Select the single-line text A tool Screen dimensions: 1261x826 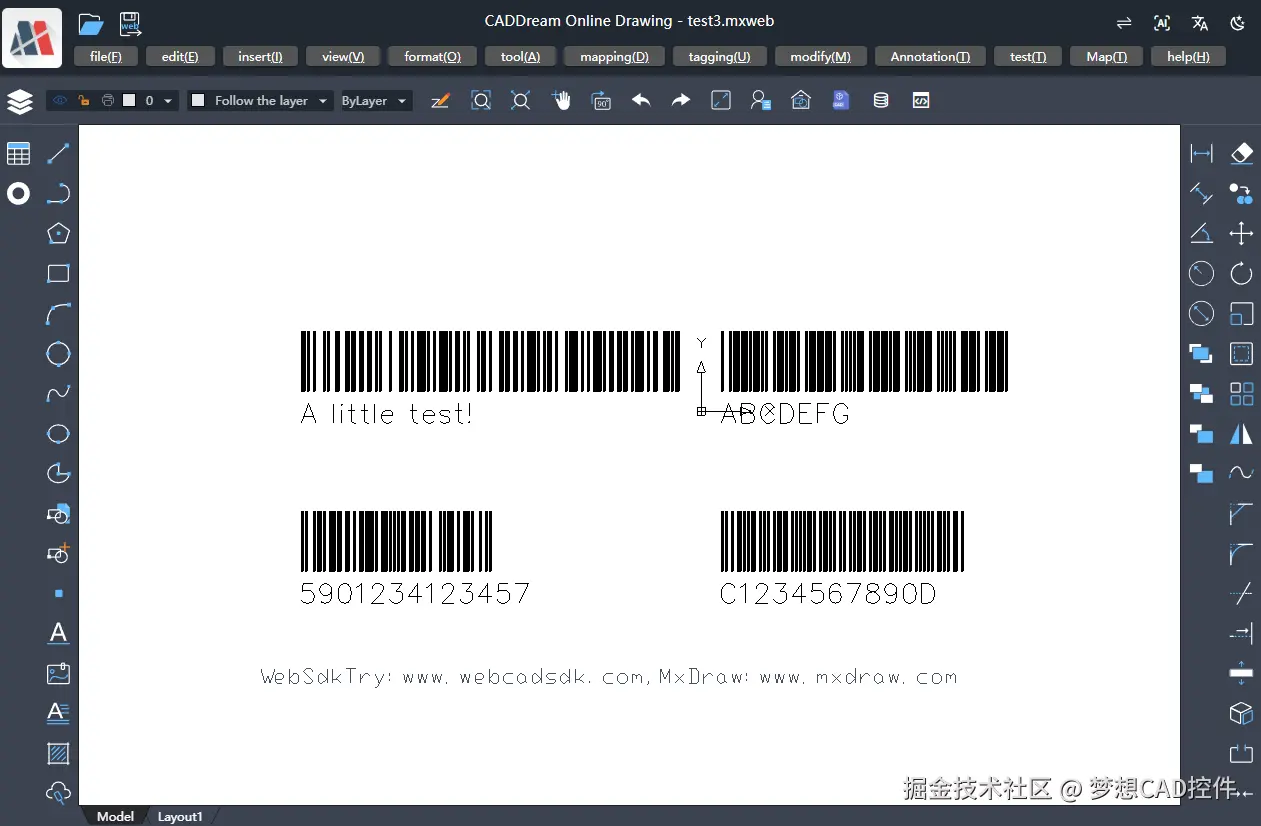[x=58, y=633]
